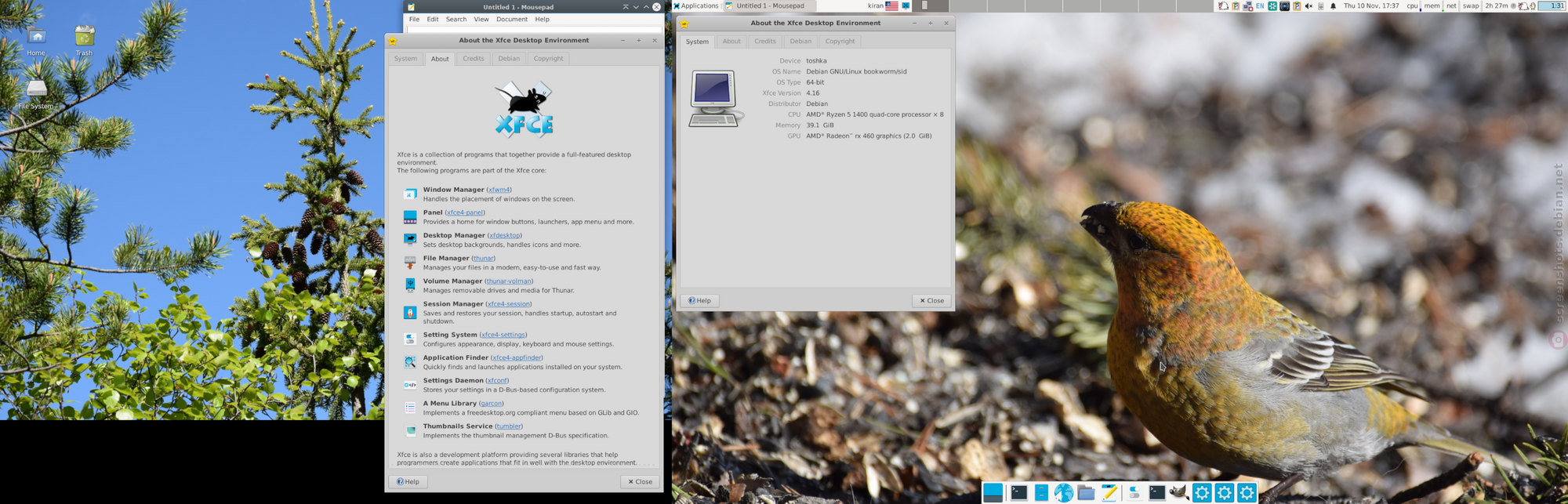Open the file cabinet icon in the dock

pyautogui.click(x=1041, y=492)
